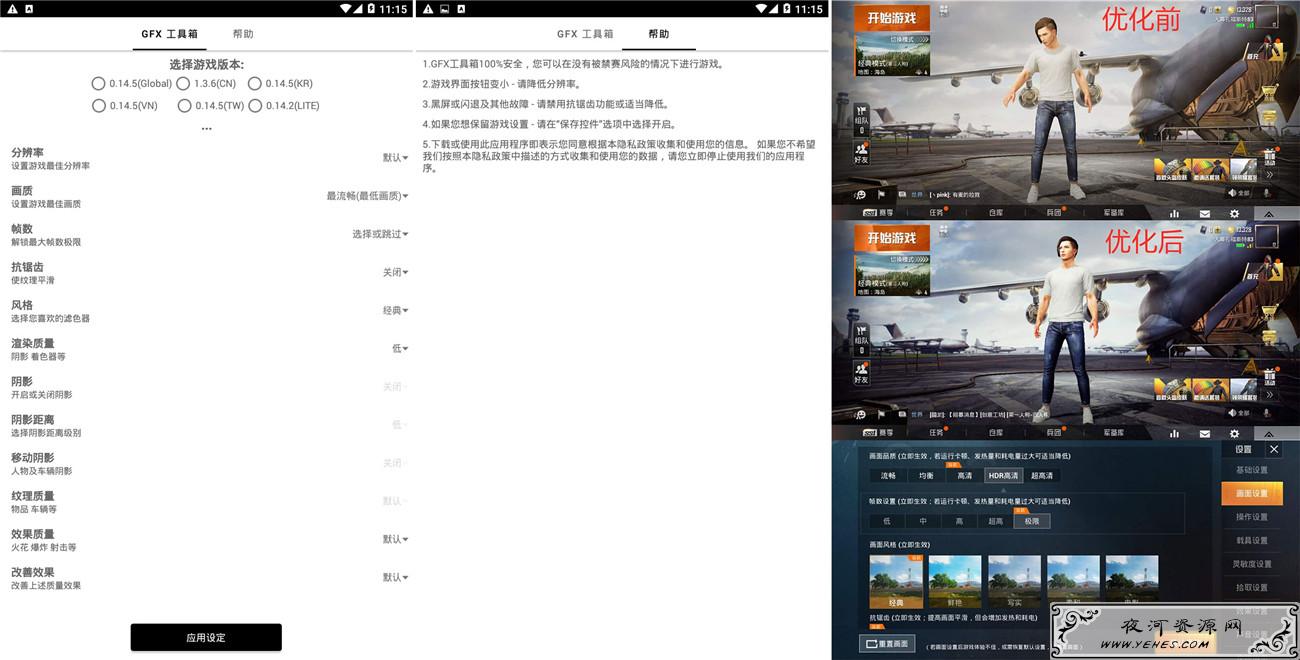The width and height of the screenshot is (1300, 660).
Task: Select game version 0.14.5(Global)
Action: pyautogui.click(x=132, y=84)
